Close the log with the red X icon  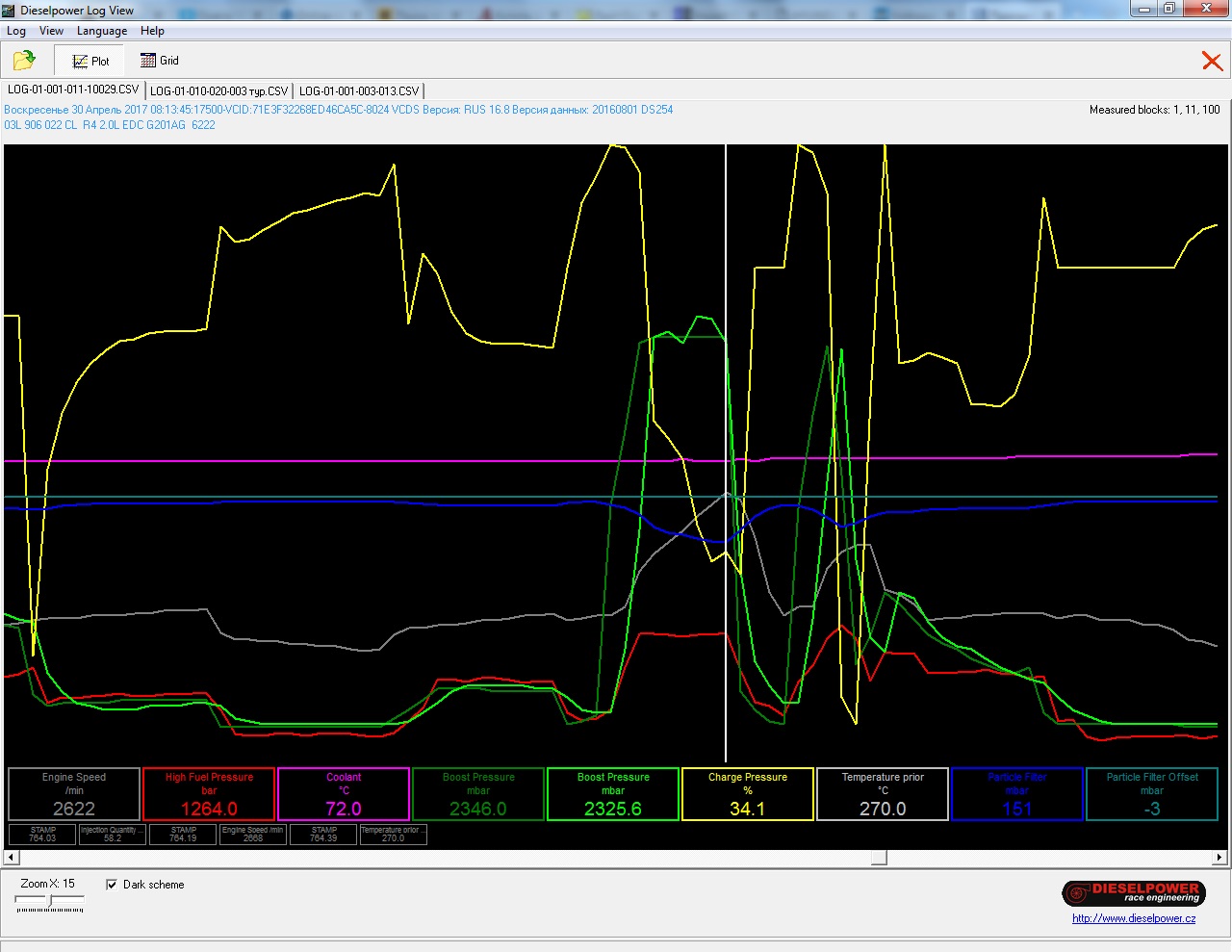[1212, 62]
